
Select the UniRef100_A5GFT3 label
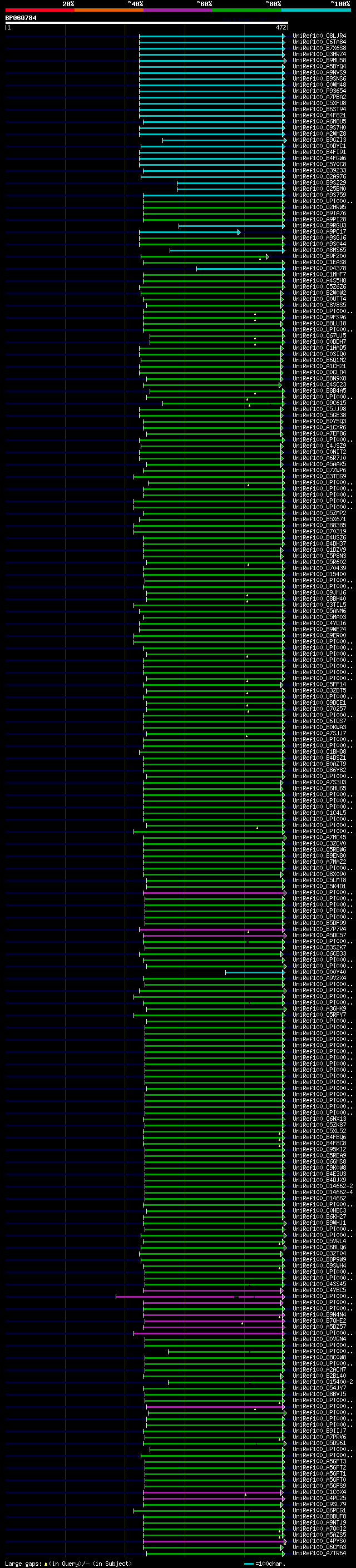point(319,1461)
